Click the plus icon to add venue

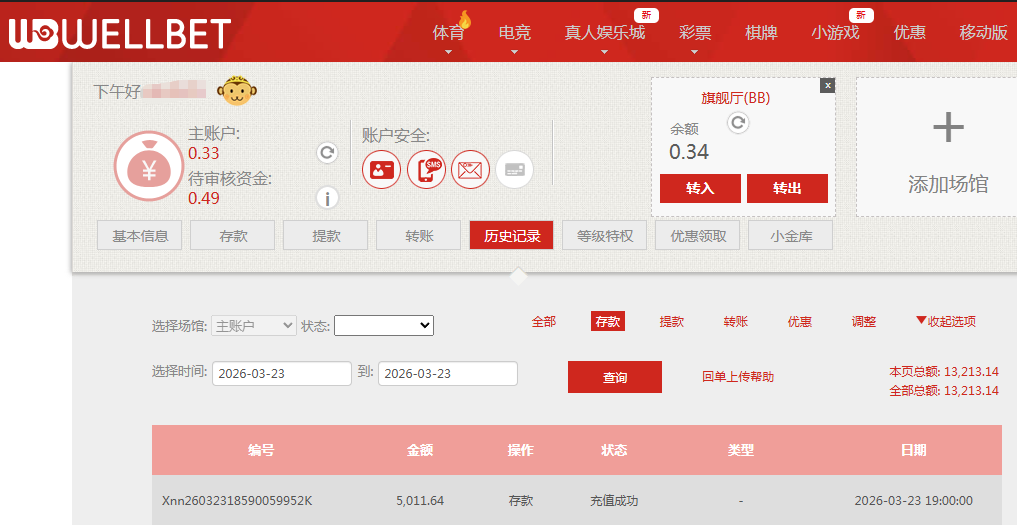[948, 127]
